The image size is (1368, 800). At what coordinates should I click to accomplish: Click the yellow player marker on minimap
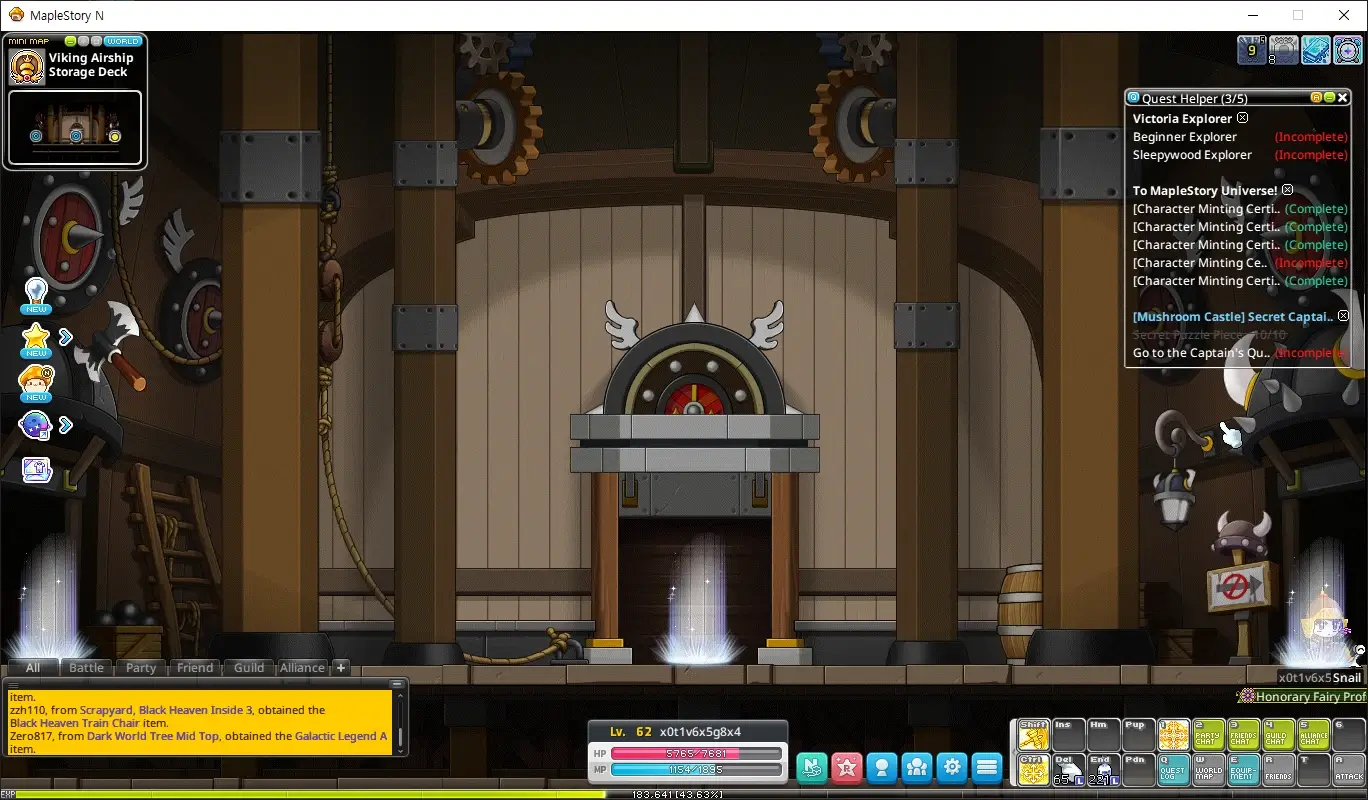114,136
